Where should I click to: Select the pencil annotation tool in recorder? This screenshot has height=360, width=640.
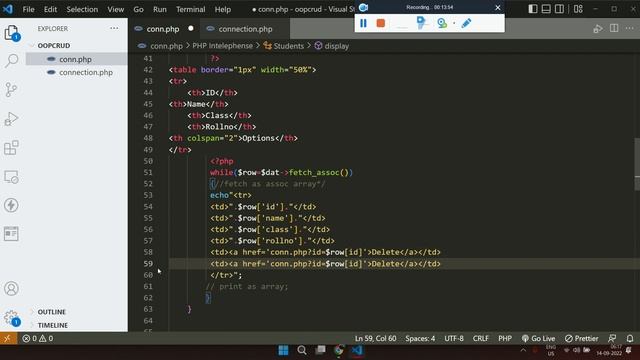pyautogui.click(x=466, y=23)
